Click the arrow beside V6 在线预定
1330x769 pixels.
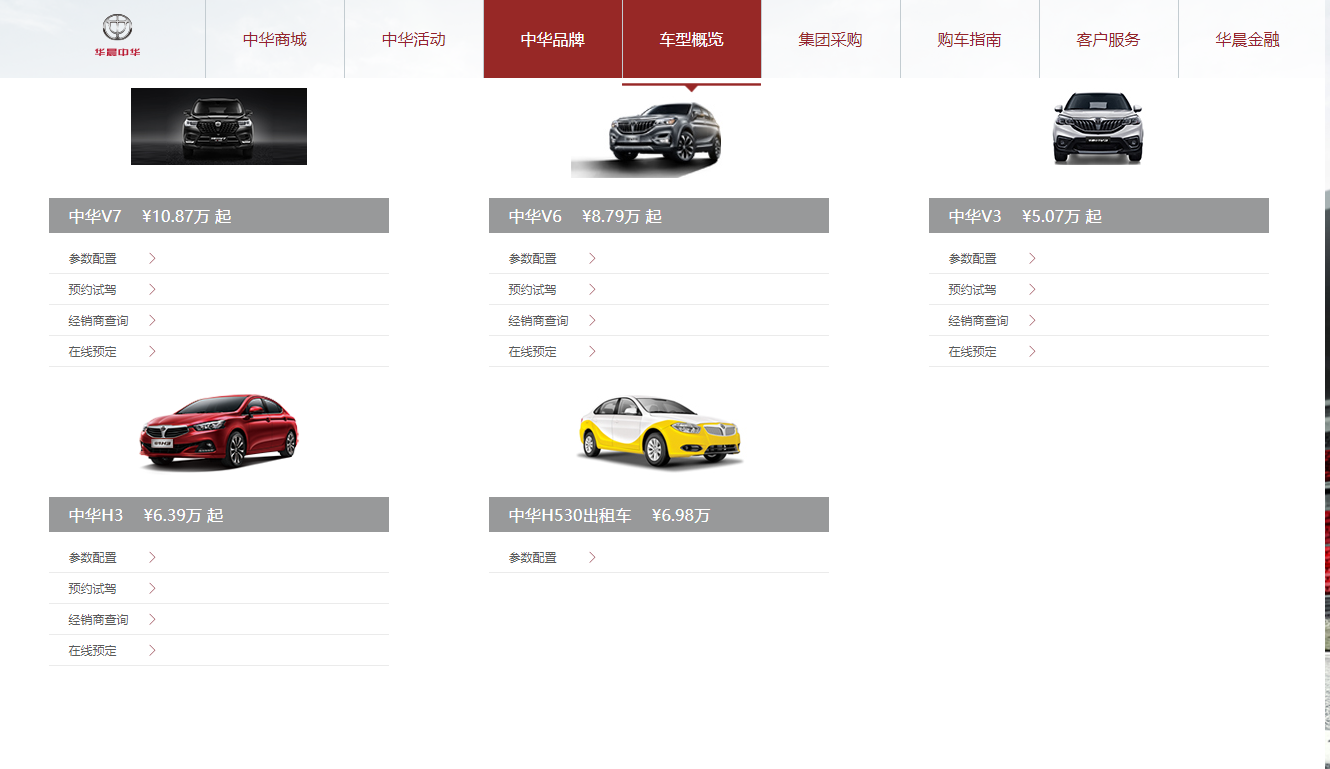point(592,351)
